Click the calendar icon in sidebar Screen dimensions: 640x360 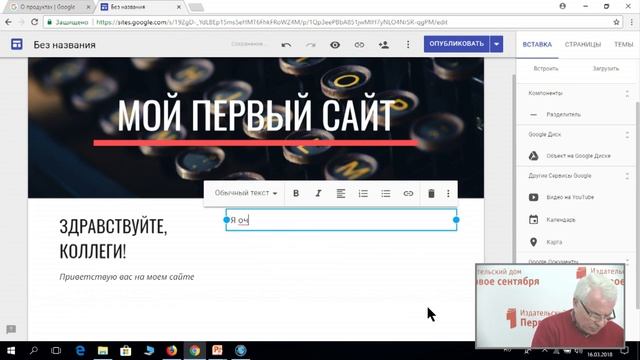click(533, 220)
